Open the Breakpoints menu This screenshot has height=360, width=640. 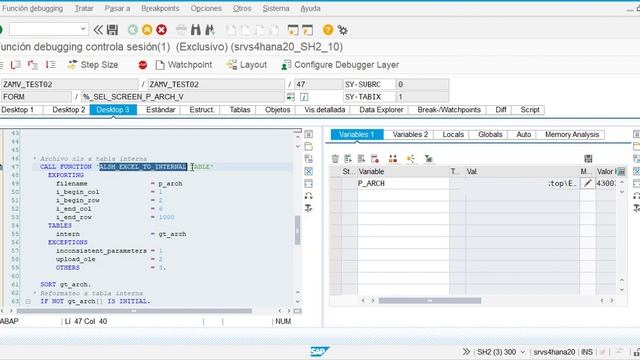coord(160,8)
